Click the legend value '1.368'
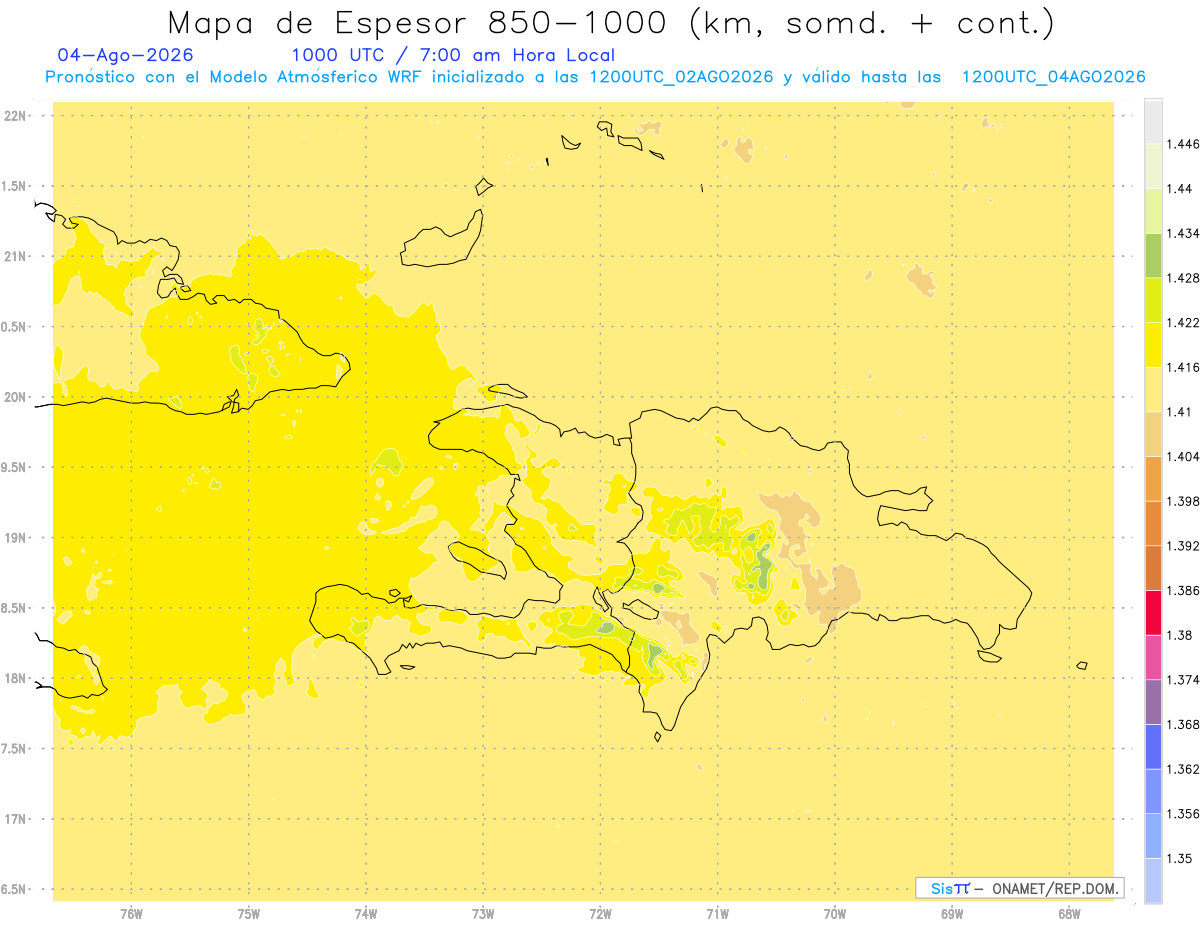Image resolution: width=1200 pixels, height=927 pixels. tap(1183, 724)
